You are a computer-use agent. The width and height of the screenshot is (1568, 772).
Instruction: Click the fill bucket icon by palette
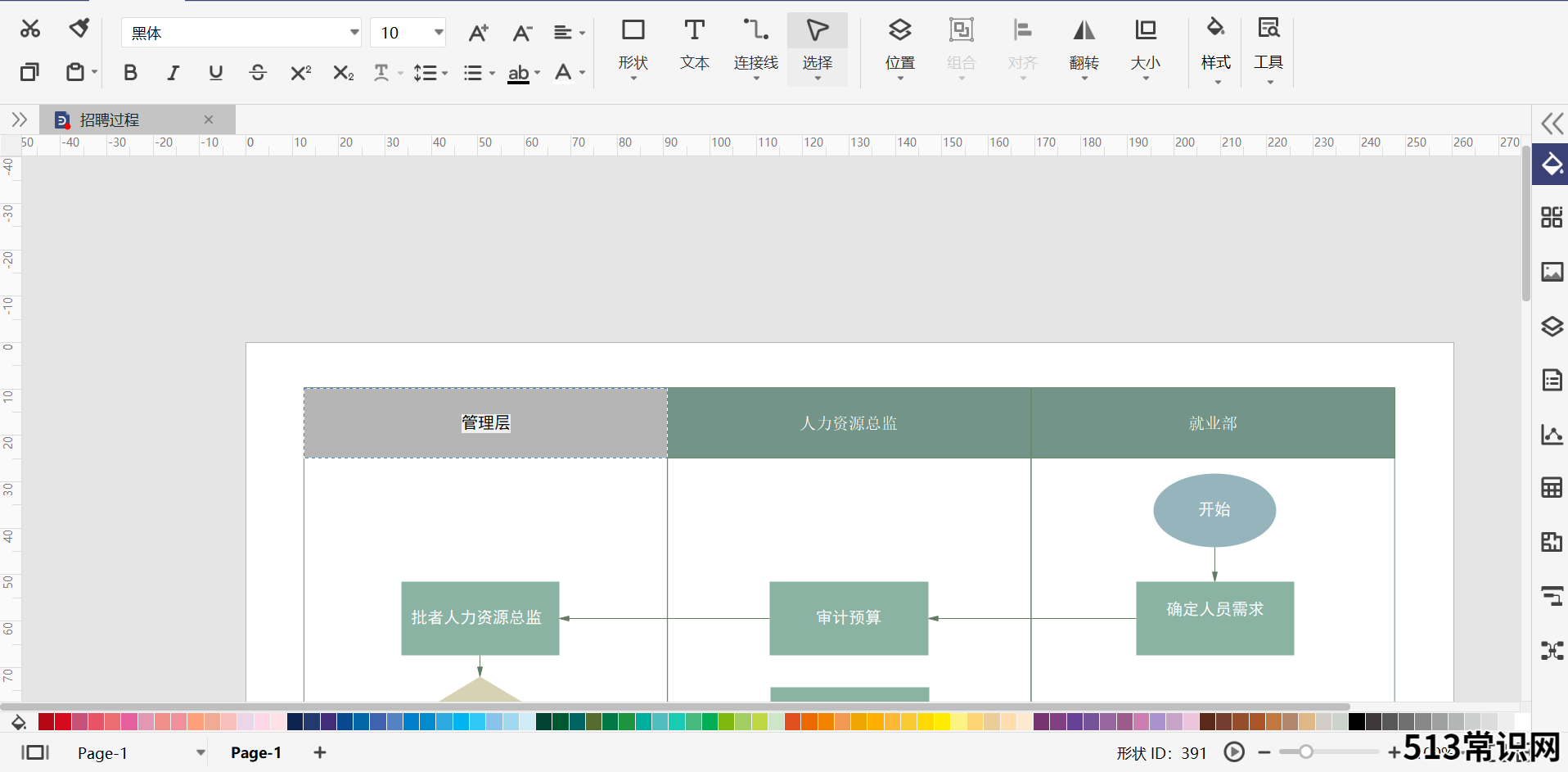tap(18, 722)
